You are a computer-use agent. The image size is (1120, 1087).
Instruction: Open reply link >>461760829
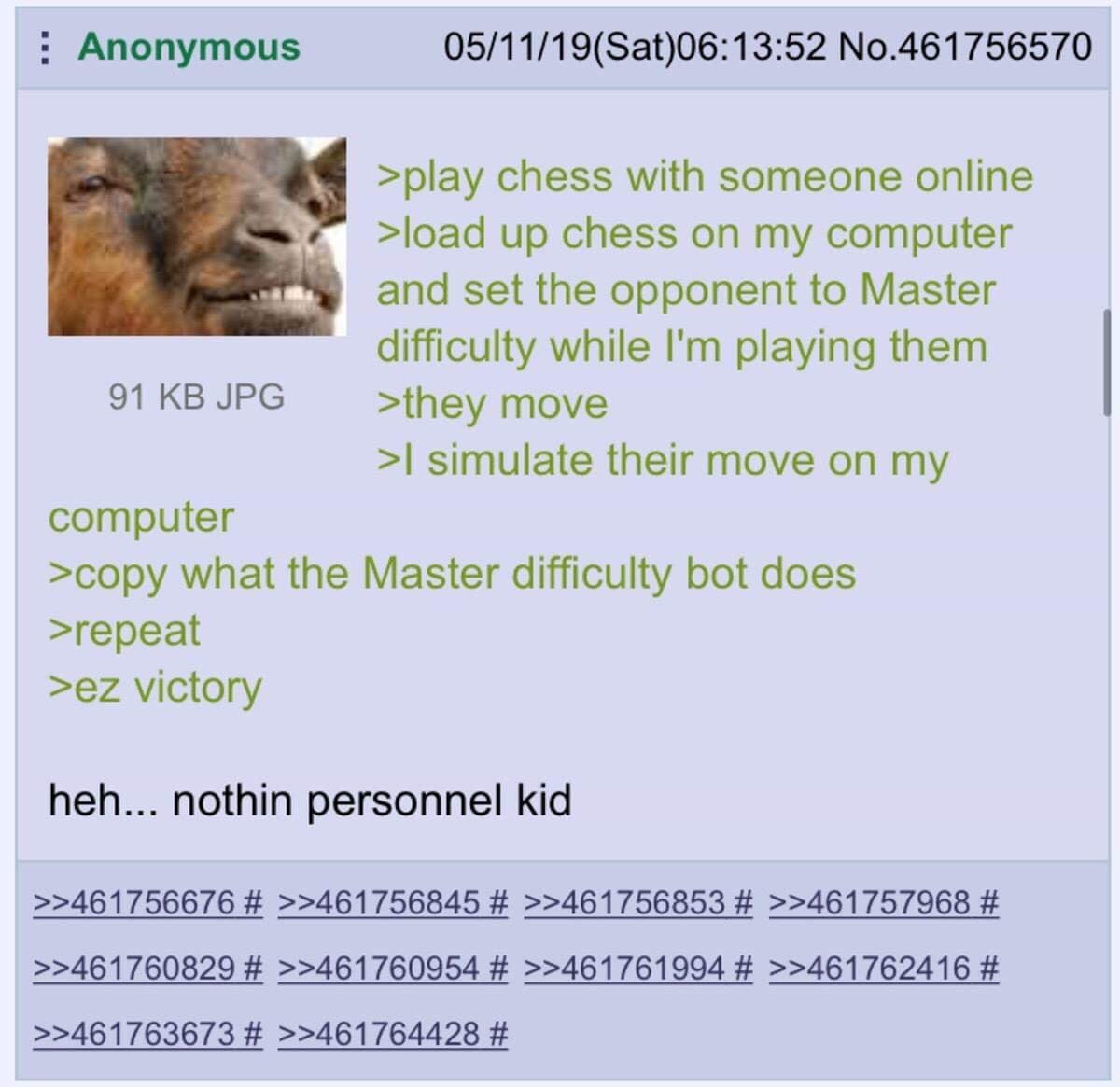tap(134, 969)
